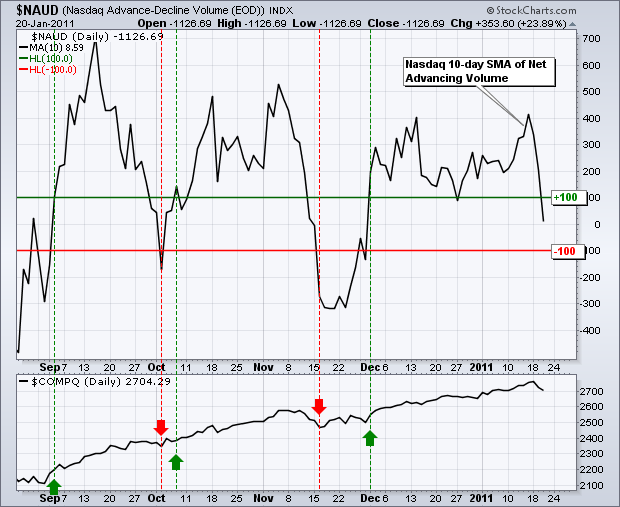Image resolution: width=620 pixels, height=507 pixels.
Task: Click the Sep label on the $COMPQ panel date axis
Action: point(49,498)
